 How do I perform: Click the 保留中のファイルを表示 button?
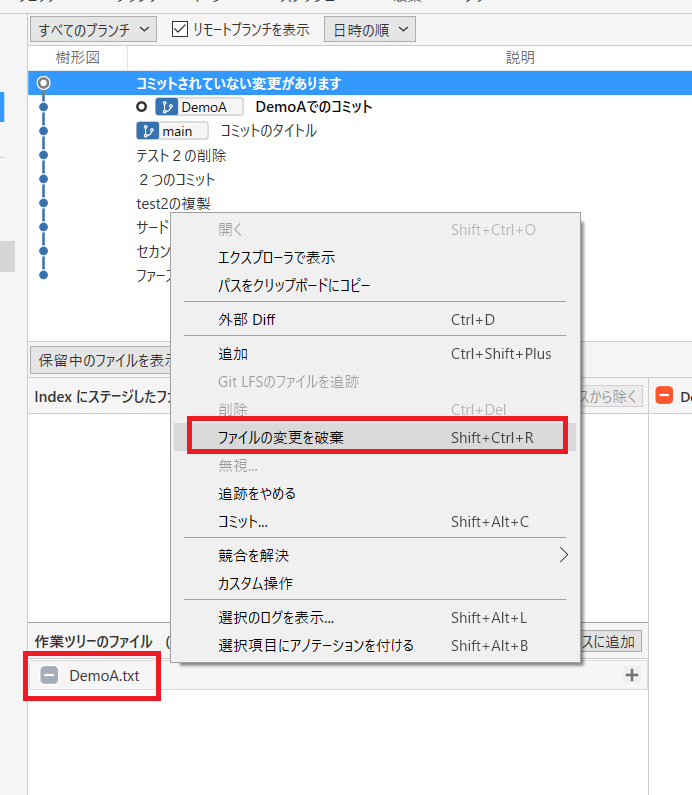pos(105,359)
